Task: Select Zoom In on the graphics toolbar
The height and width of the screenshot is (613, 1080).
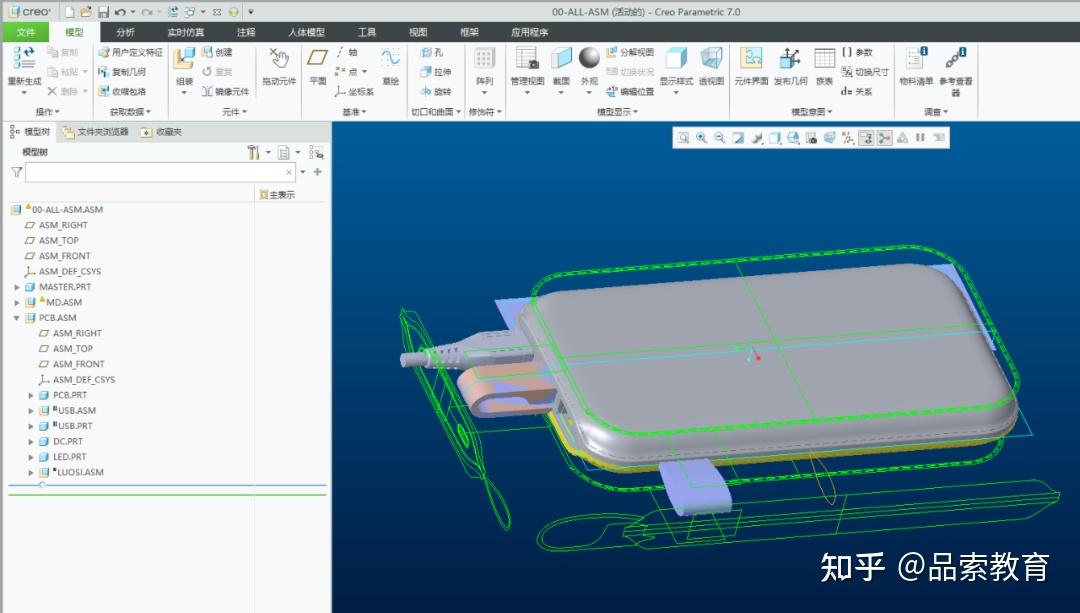Action: coord(701,138)
